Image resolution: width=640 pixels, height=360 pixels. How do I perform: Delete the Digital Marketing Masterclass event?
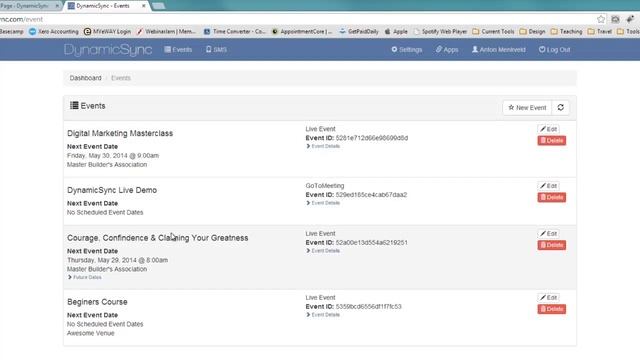551,140
